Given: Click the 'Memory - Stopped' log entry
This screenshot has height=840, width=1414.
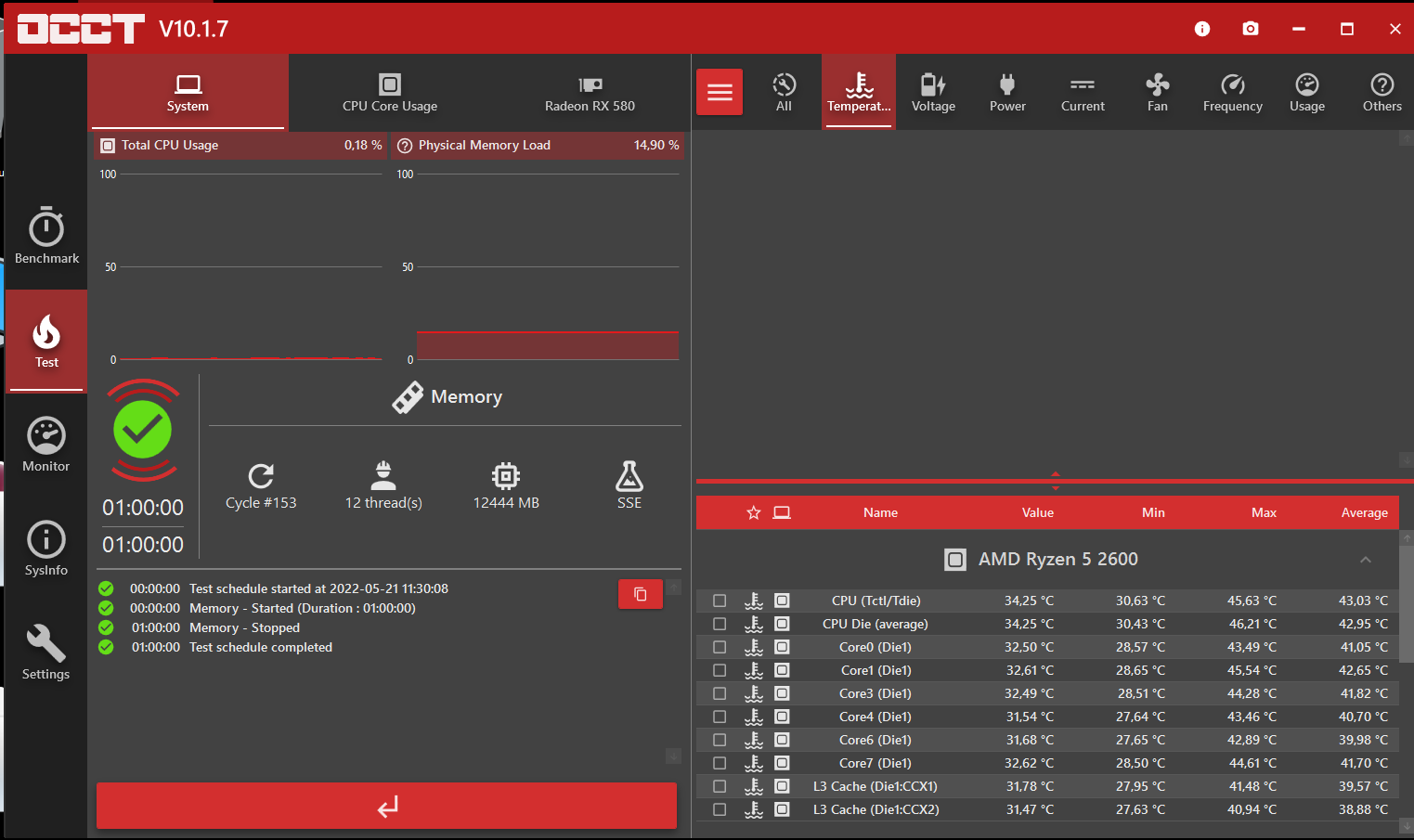Looking at the screenshot, I should pos(244,627).
